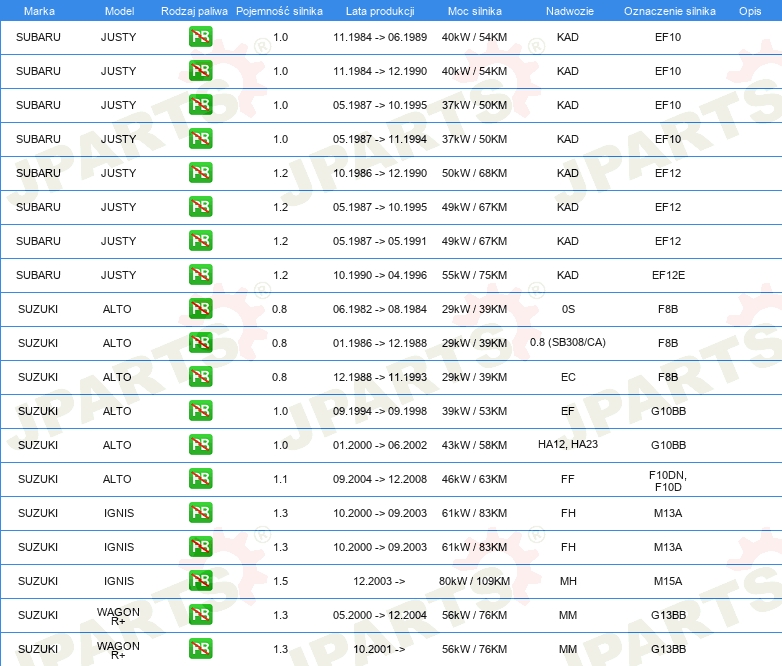Click the Lata produkcji column header
This screenshot has height=666, width=782.
(380, 11)
